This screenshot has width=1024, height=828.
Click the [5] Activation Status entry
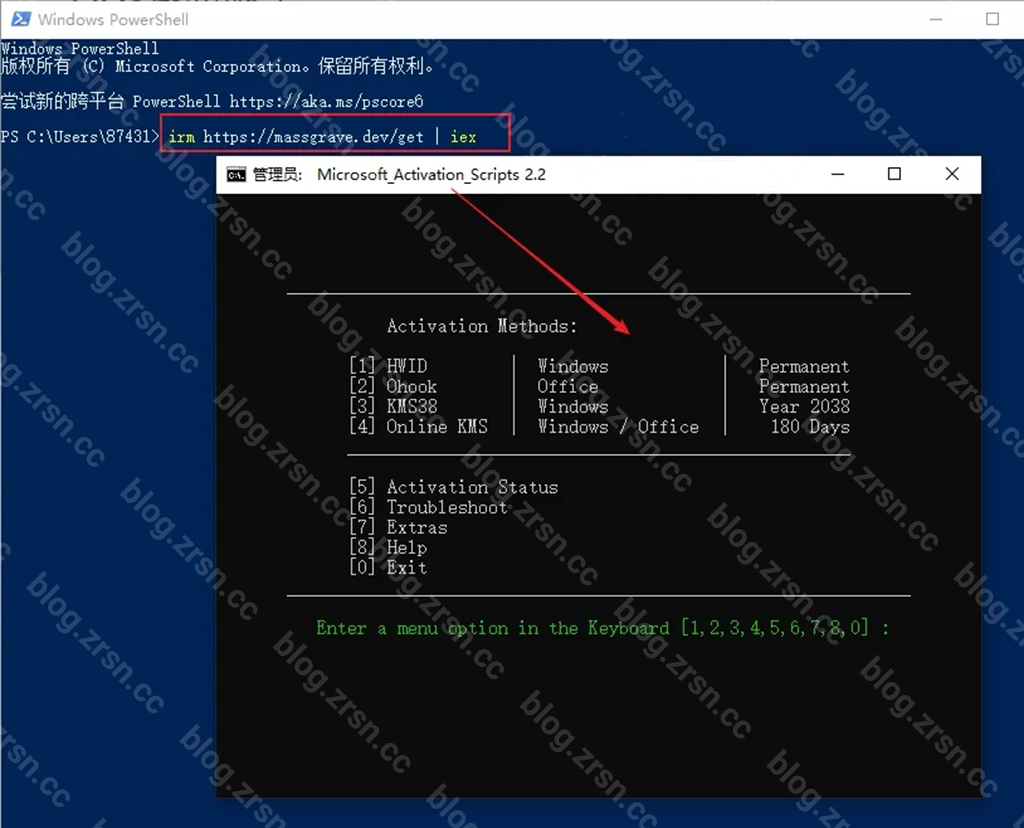(x=454, y=487)
